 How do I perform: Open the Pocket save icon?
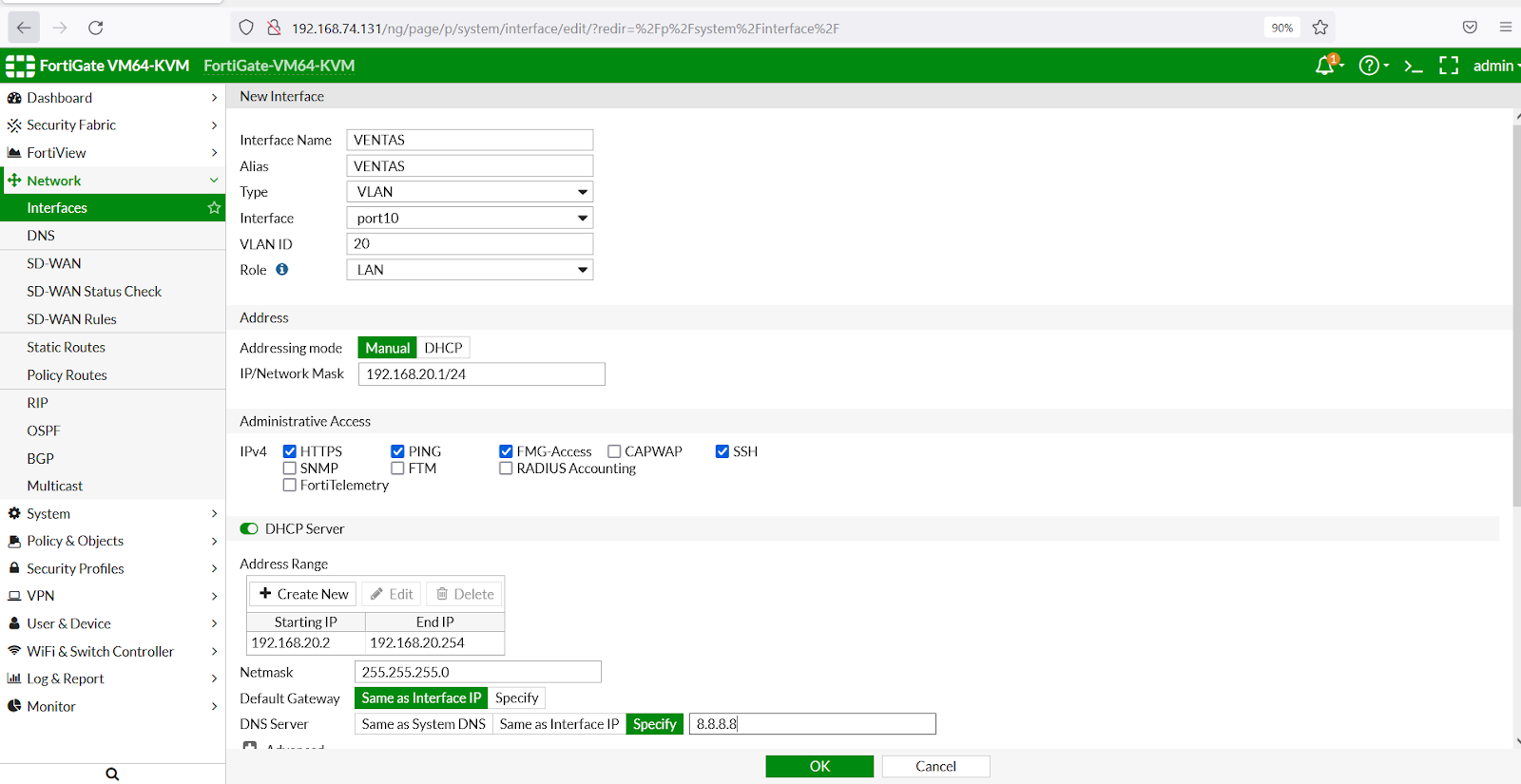pos(1470,28)
